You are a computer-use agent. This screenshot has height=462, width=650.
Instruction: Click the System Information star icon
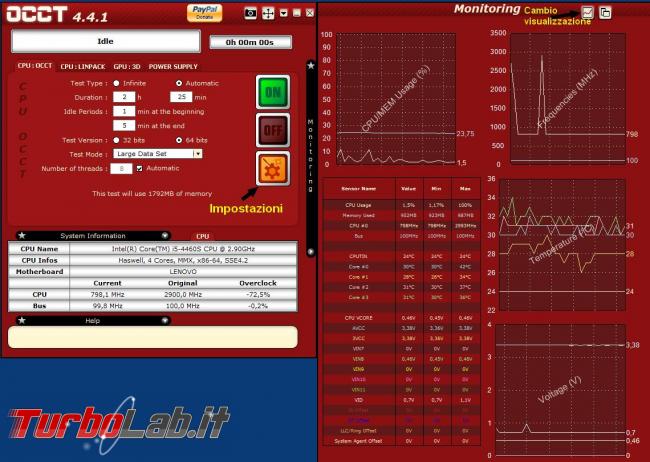22,236
